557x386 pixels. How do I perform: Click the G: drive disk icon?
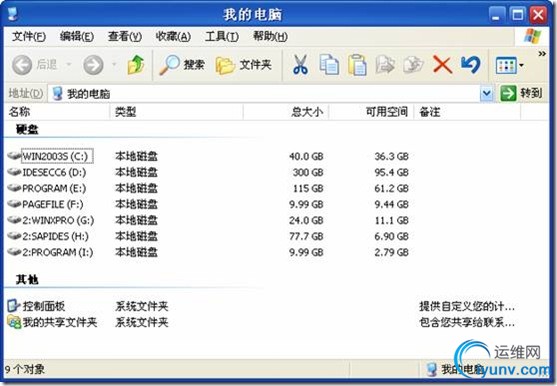pos(14,220)
